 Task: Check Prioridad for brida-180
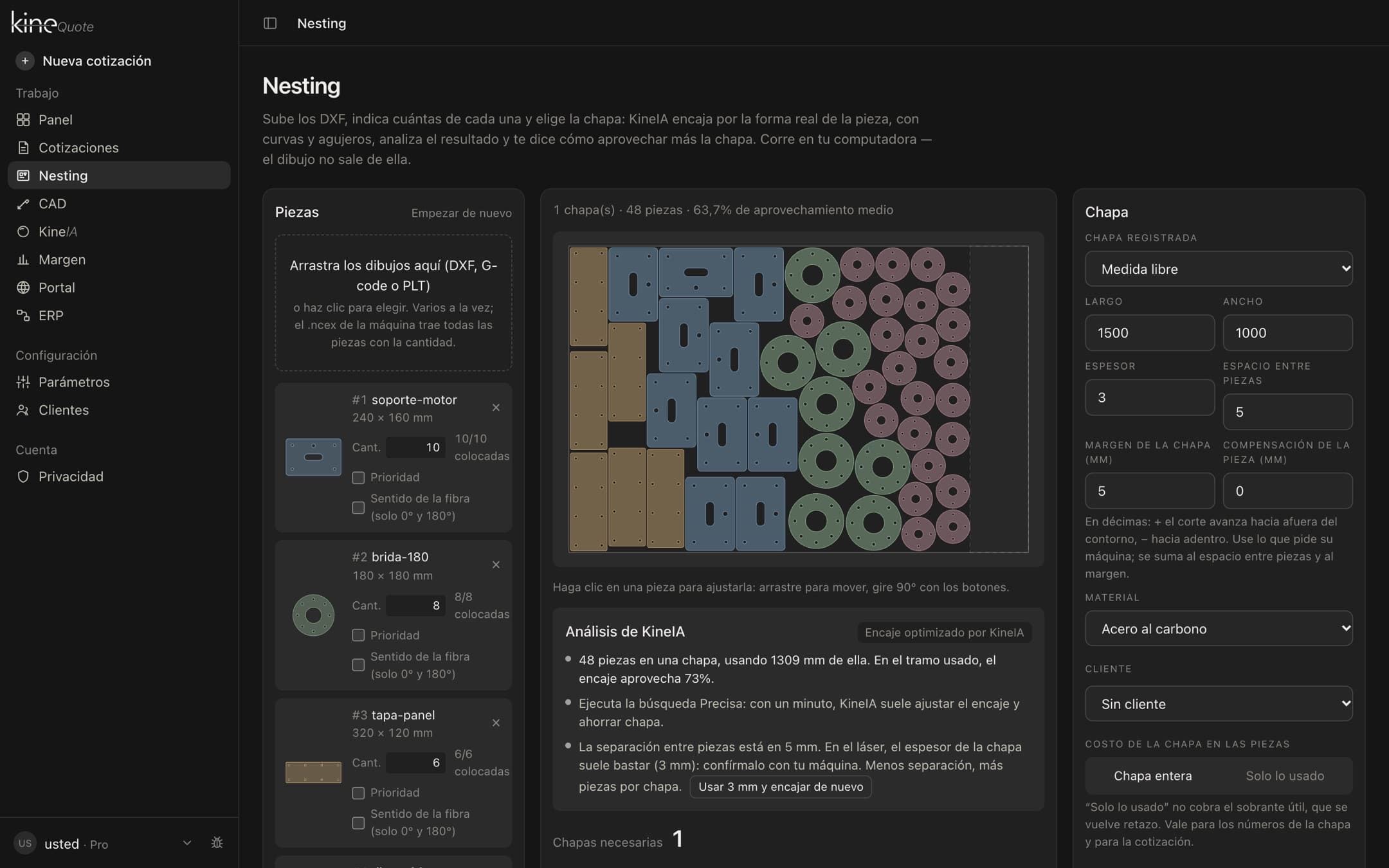point(358,635)
